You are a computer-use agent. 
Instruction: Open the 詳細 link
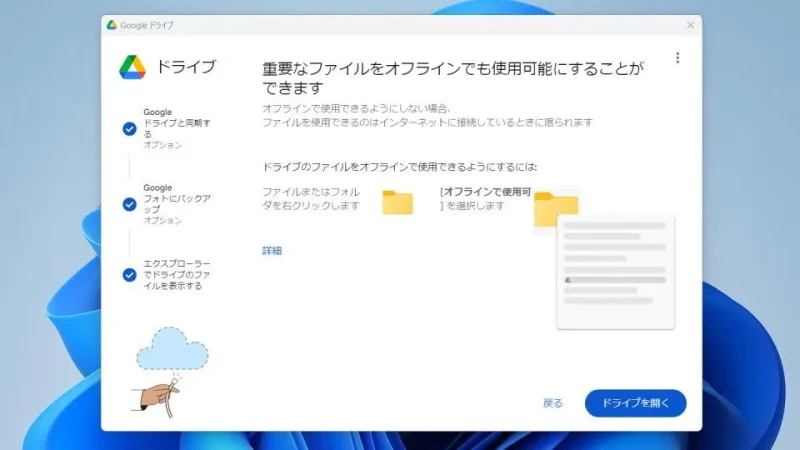(272, 251)
